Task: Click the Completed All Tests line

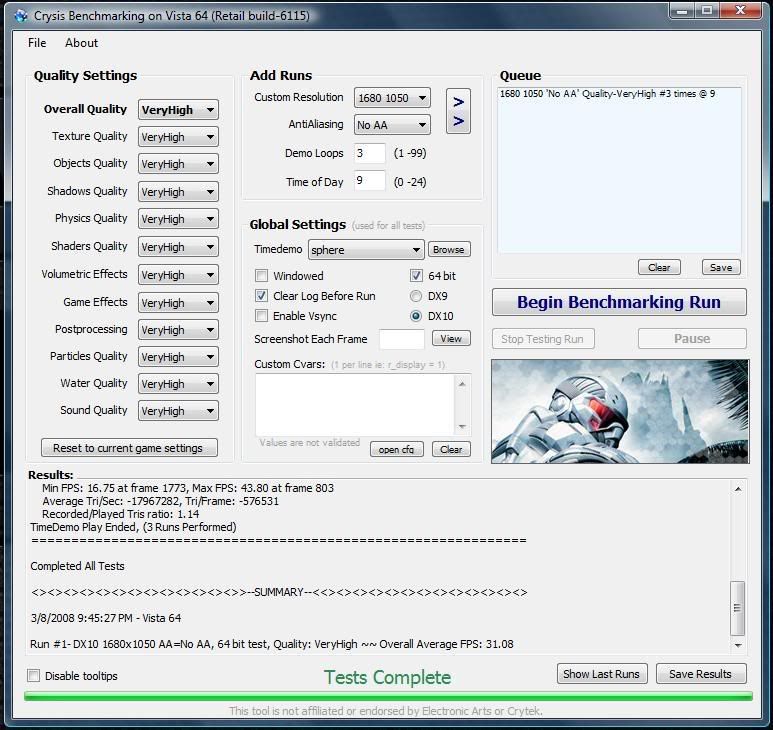Action: 77,566
